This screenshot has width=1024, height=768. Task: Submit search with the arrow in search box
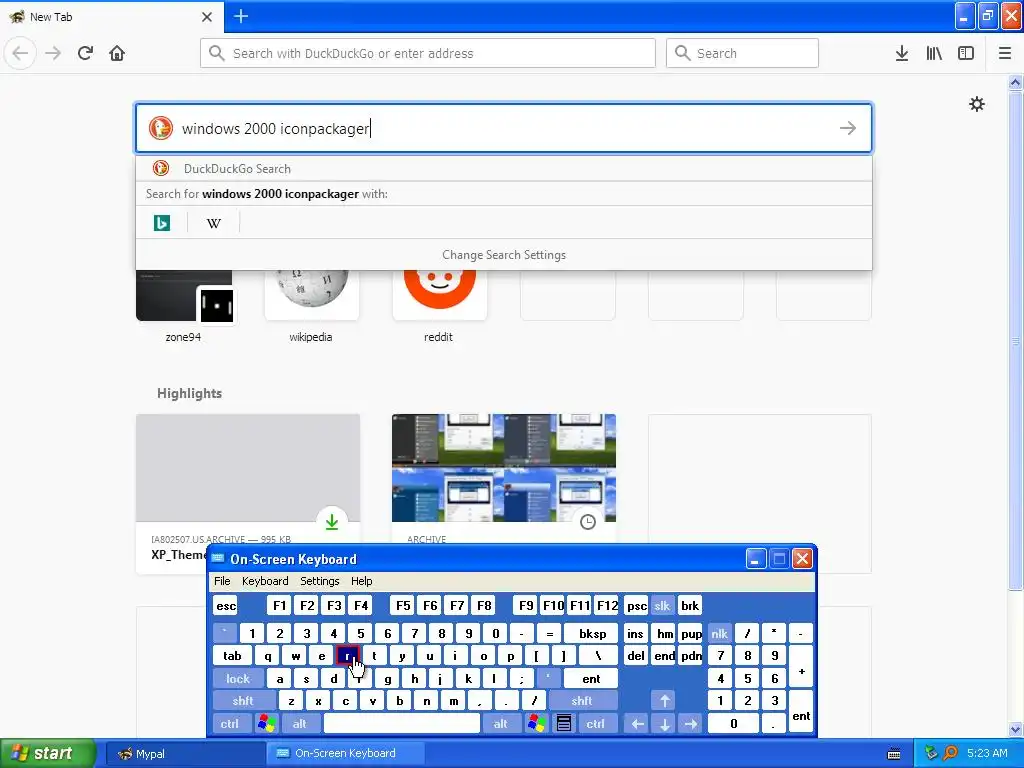pos(848,128)
